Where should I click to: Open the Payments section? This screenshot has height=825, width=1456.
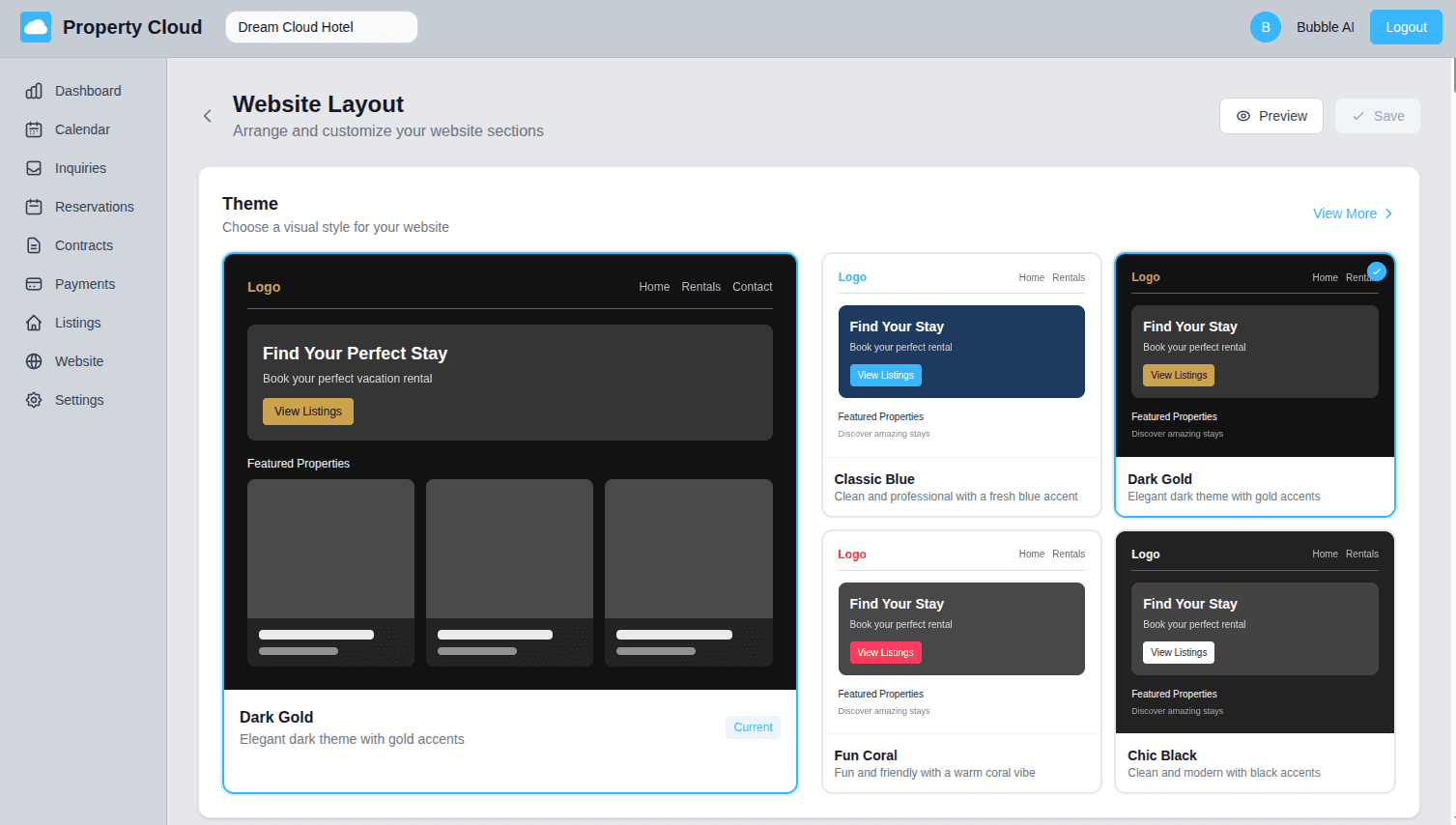(83, 284)
